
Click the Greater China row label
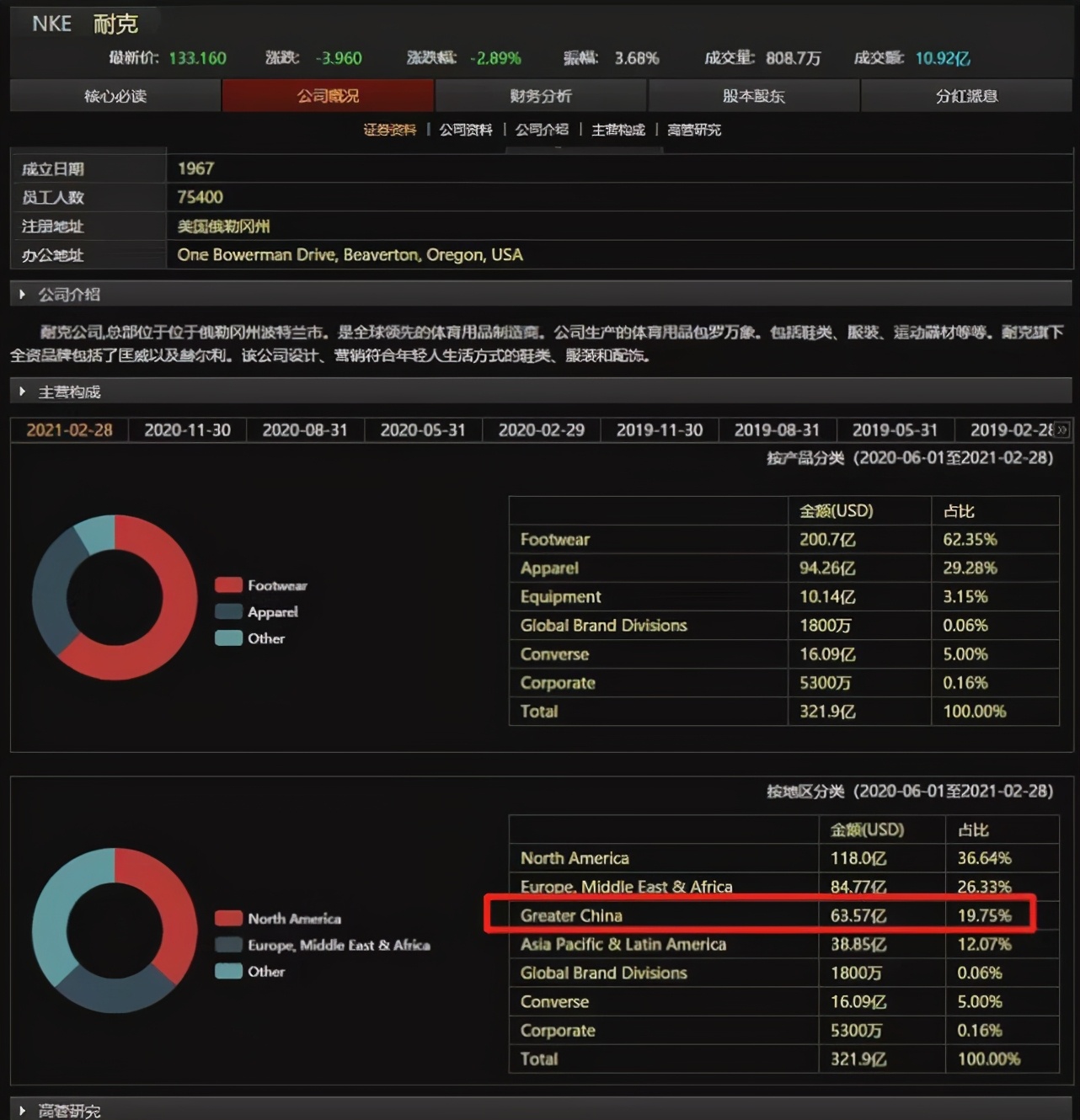click(571, 915)
